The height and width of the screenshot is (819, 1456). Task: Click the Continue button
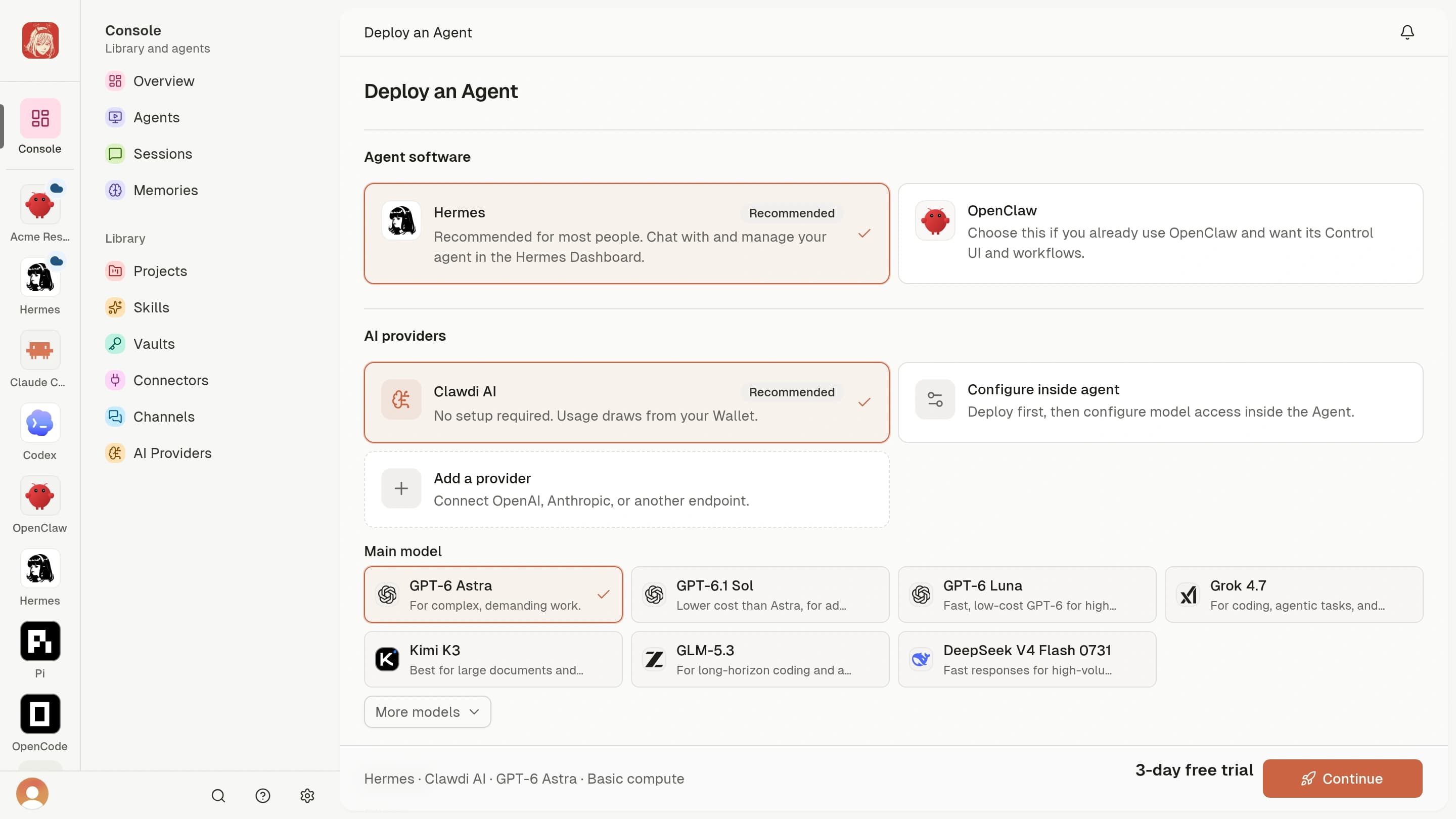click(x=1342, y=779)
